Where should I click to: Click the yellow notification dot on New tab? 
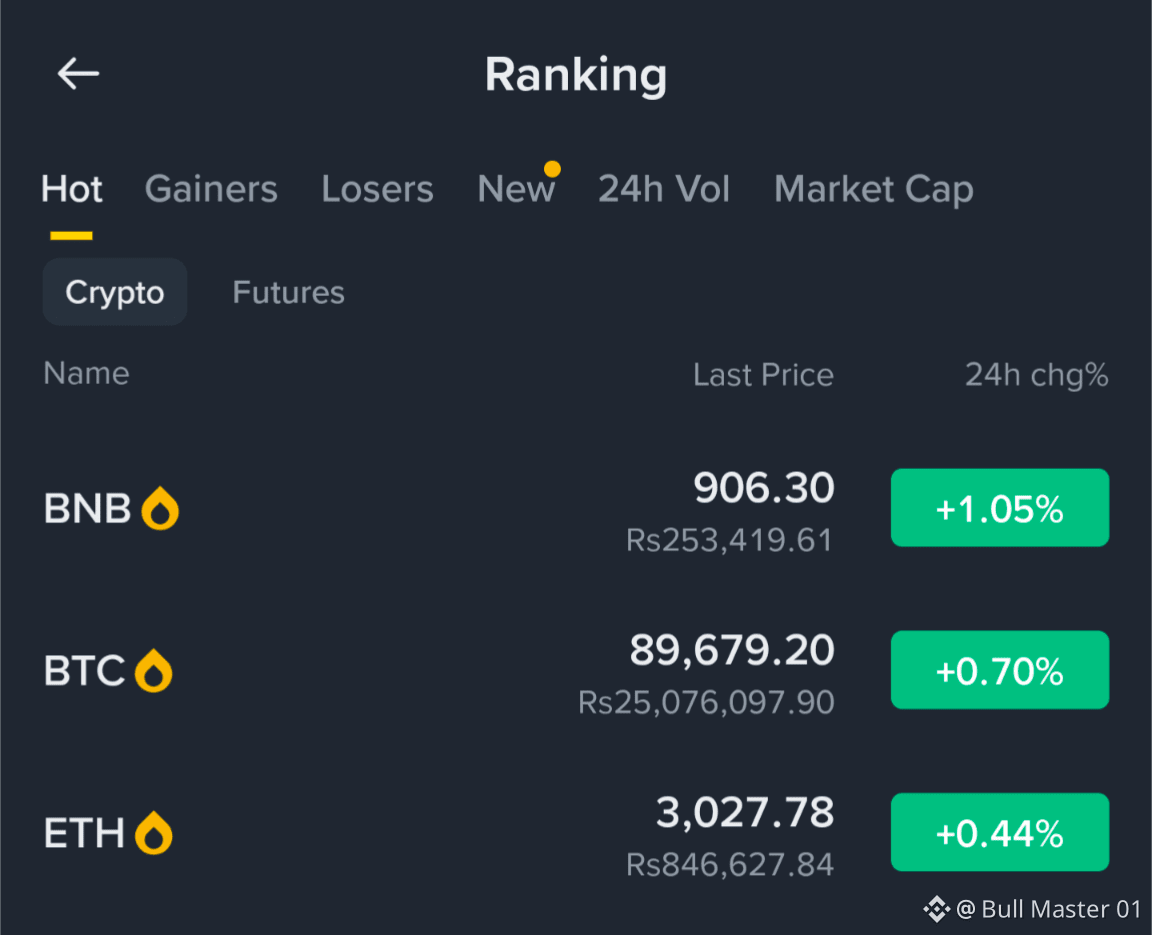[554, 169]
